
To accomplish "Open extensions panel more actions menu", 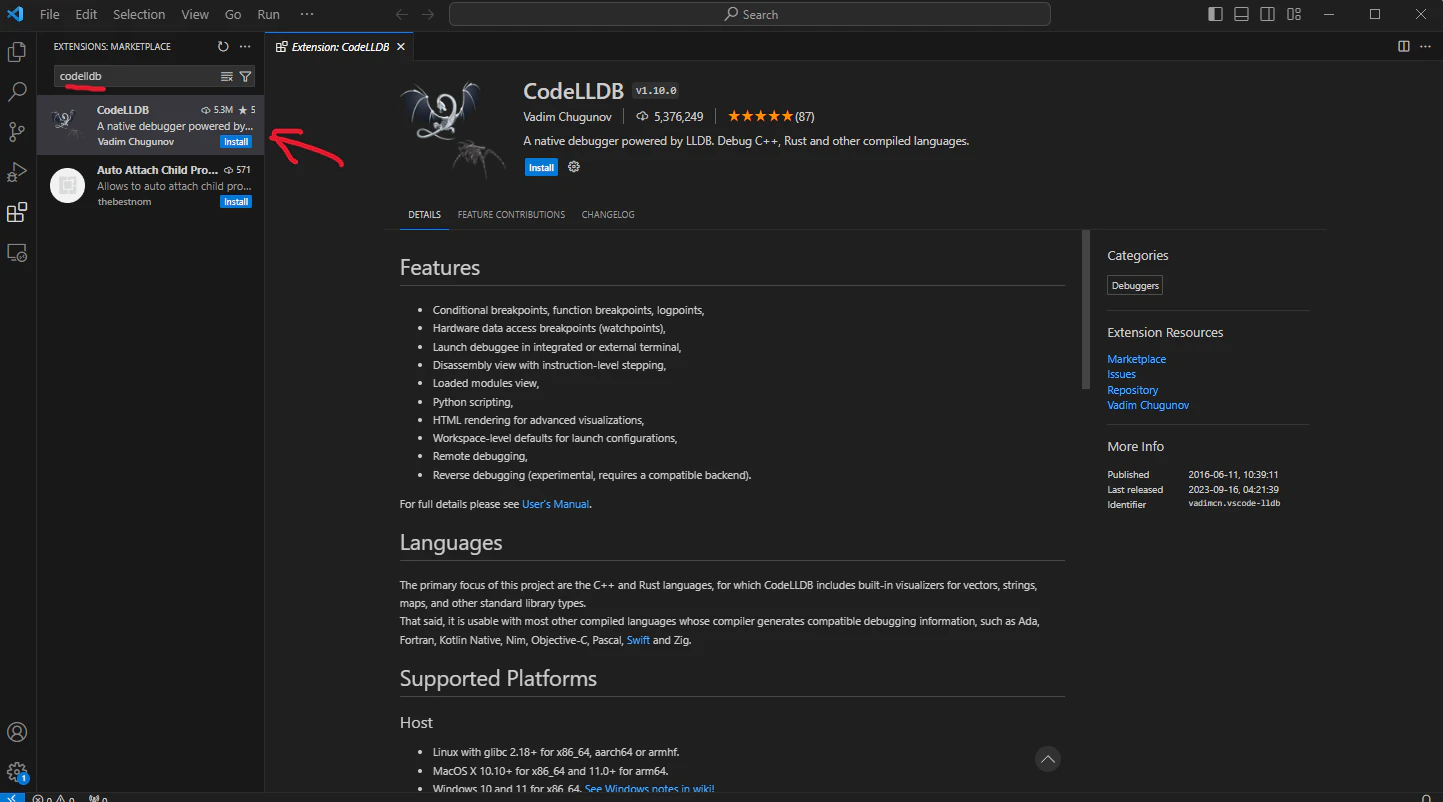I will pyautogui.click(x=245, y=46).
